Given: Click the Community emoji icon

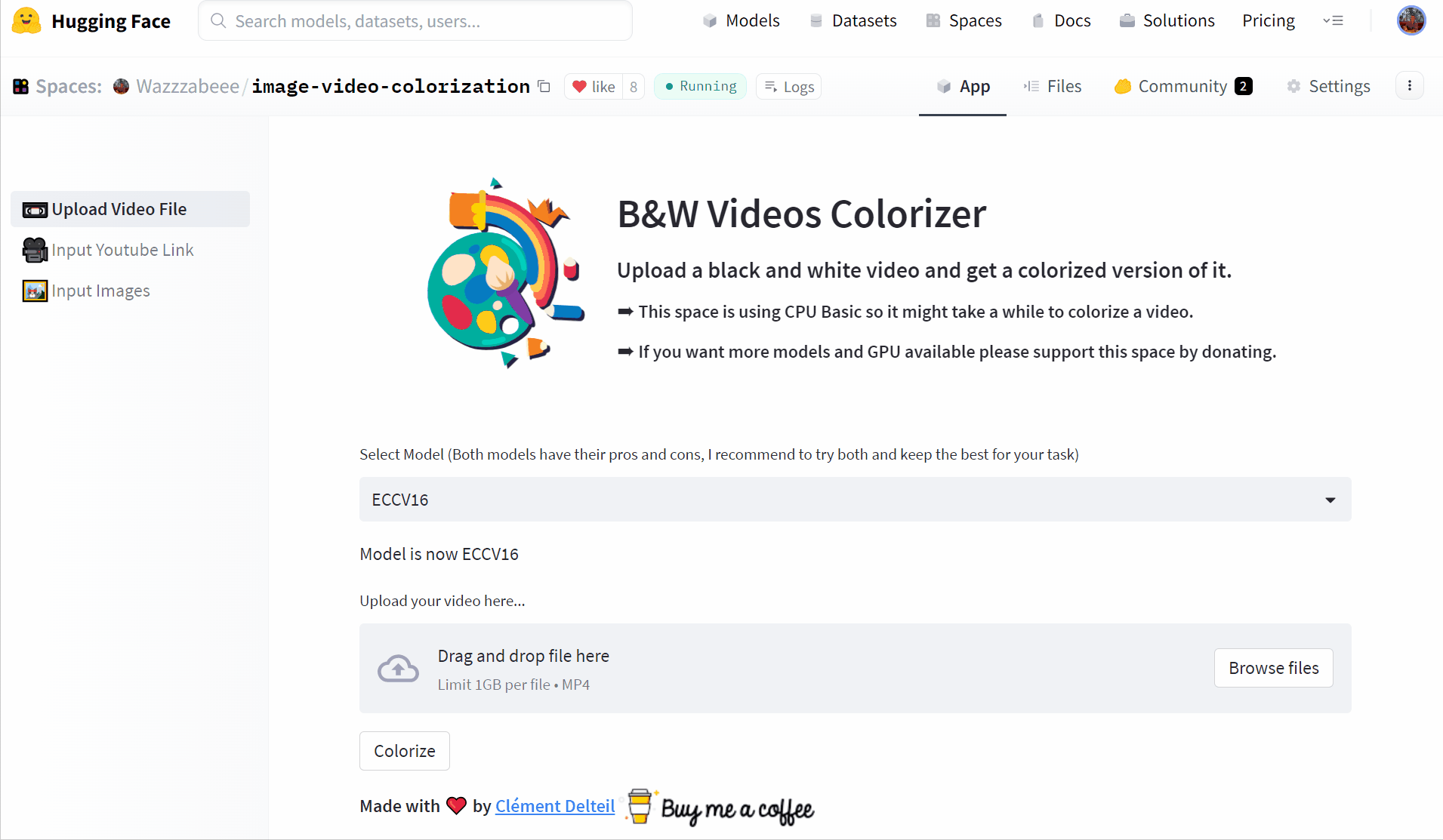Looking at the screenshot, I should tap(1123, 87).
